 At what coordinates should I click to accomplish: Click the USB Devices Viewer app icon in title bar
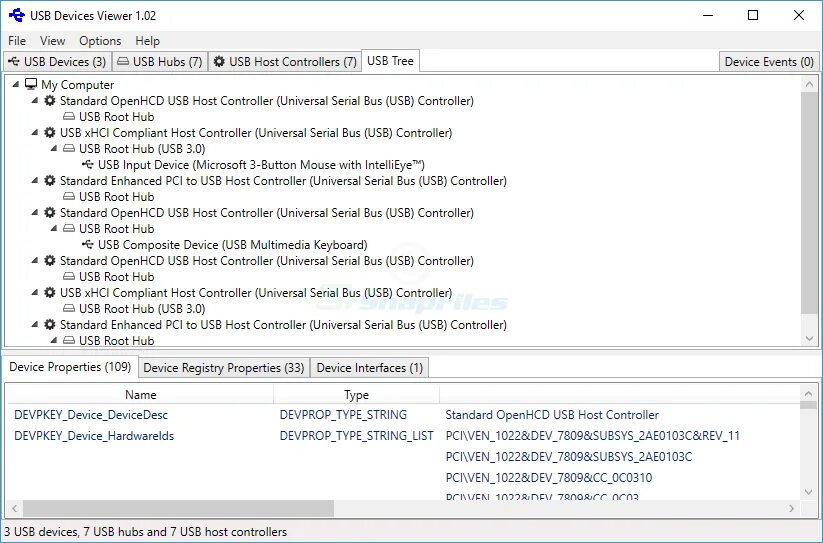16,15
